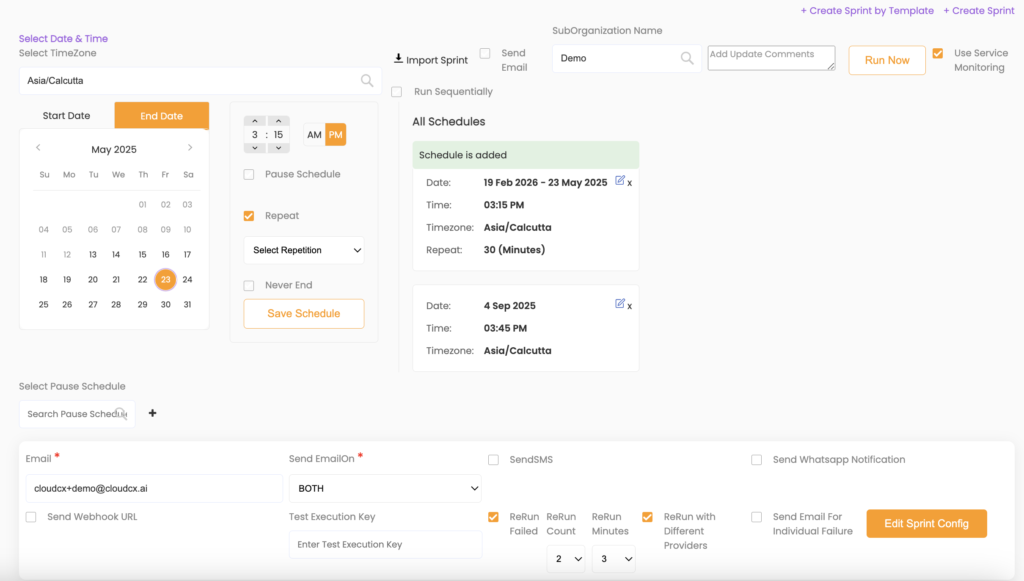Screen dimensions: 1024x581
Task: Decrease the minutes with down arrow
Action: 278,148
